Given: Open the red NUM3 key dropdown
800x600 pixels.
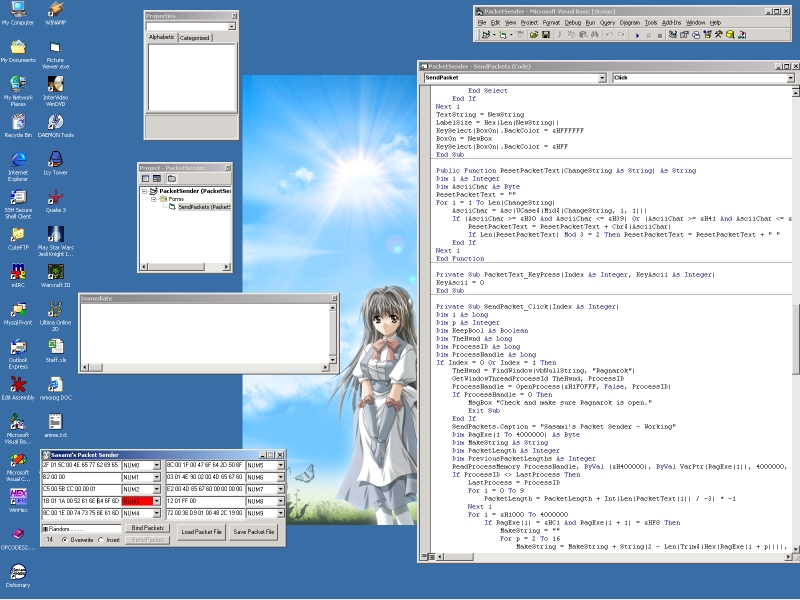Looking at the screenshot, I should tap(157, 502).
